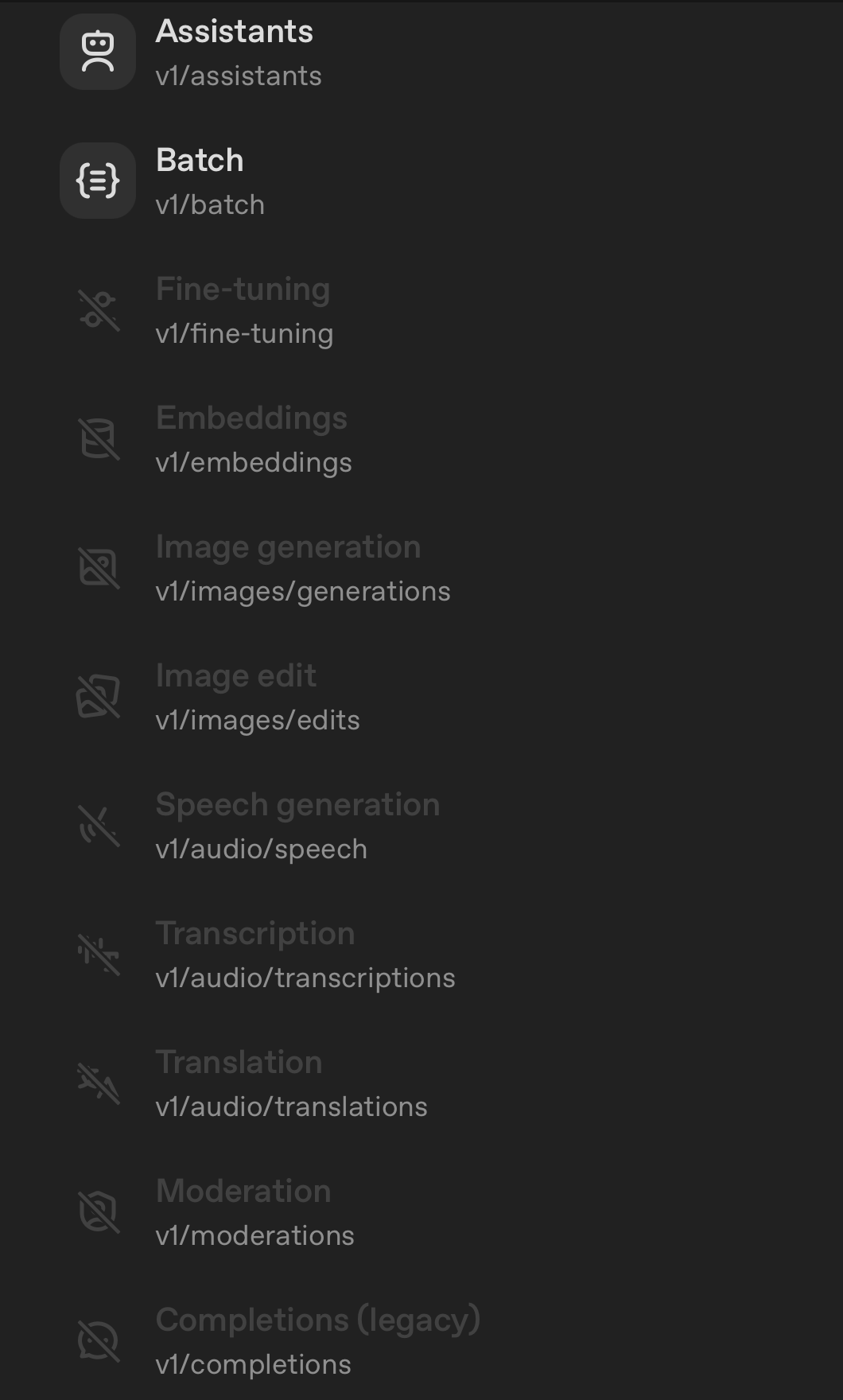Image resolution: width=843 pixels, height=1400 pixels.
Task: Click the Transcription waveform icon
Action: click(99, 955)
